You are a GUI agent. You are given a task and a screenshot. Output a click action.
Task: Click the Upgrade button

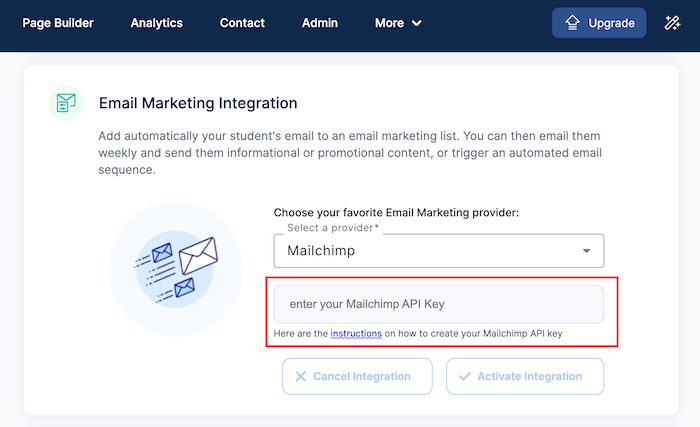[599, 23]
